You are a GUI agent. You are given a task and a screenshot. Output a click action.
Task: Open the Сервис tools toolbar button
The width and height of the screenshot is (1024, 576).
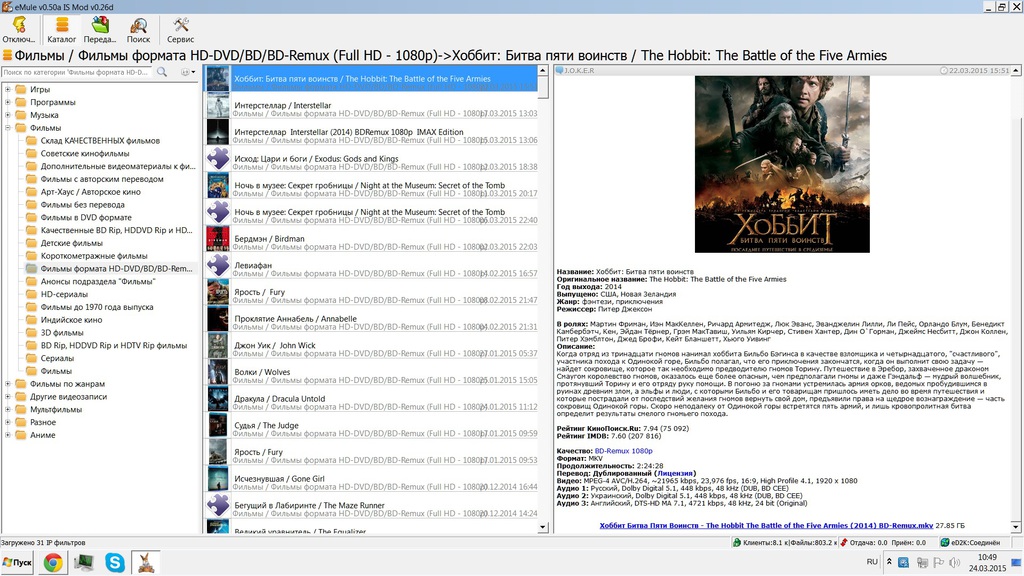180,30
